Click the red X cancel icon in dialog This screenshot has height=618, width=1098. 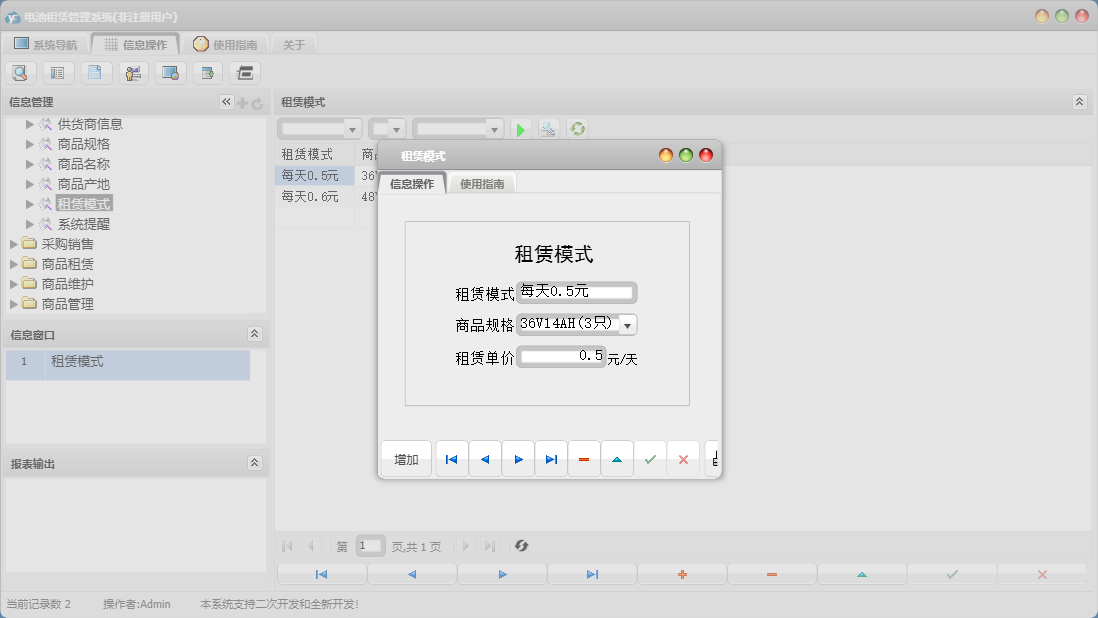pyautogui.click(x=683, y=459)
